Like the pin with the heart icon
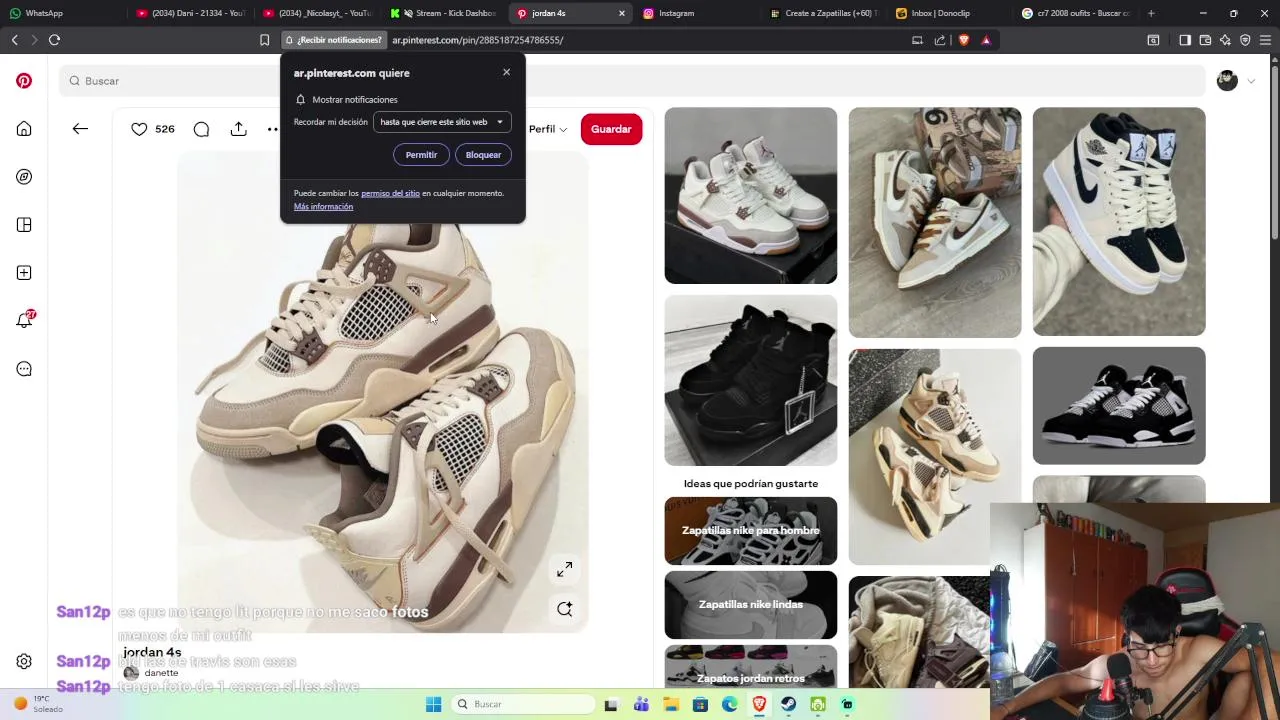The image size is (1280, 720). [x=139, y=129]
